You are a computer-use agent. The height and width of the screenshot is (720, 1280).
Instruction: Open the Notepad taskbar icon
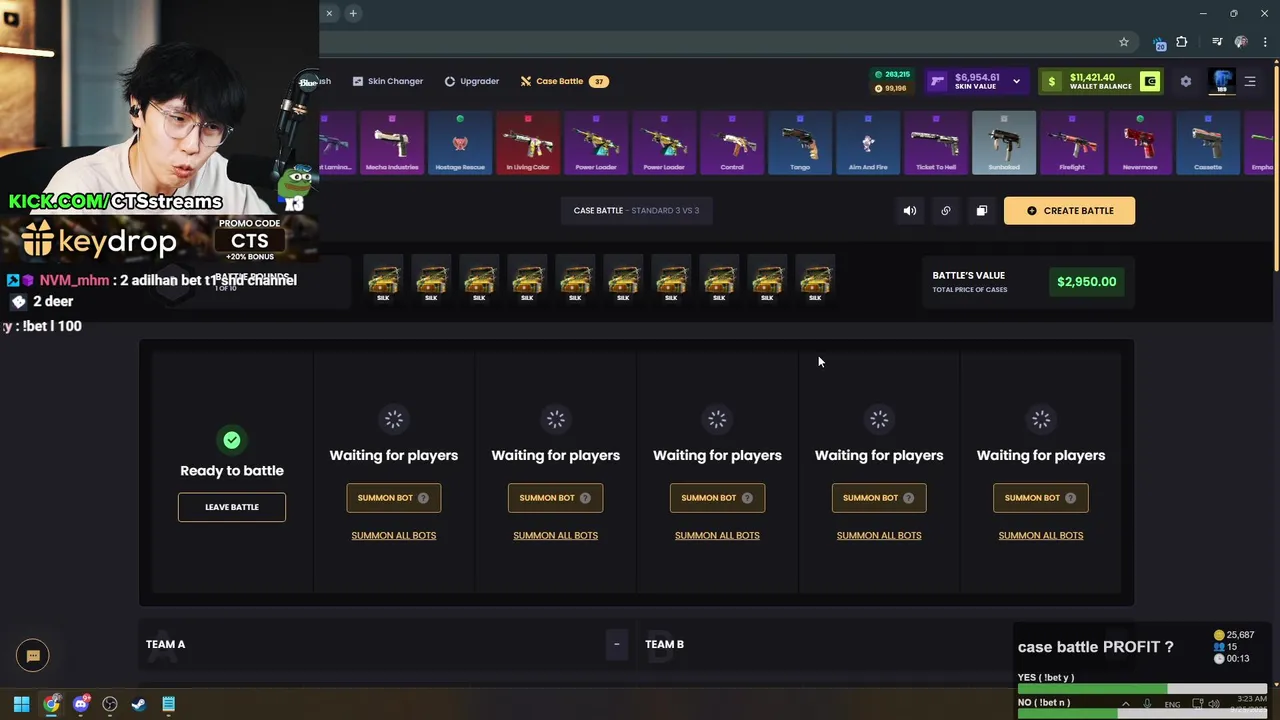168,704
